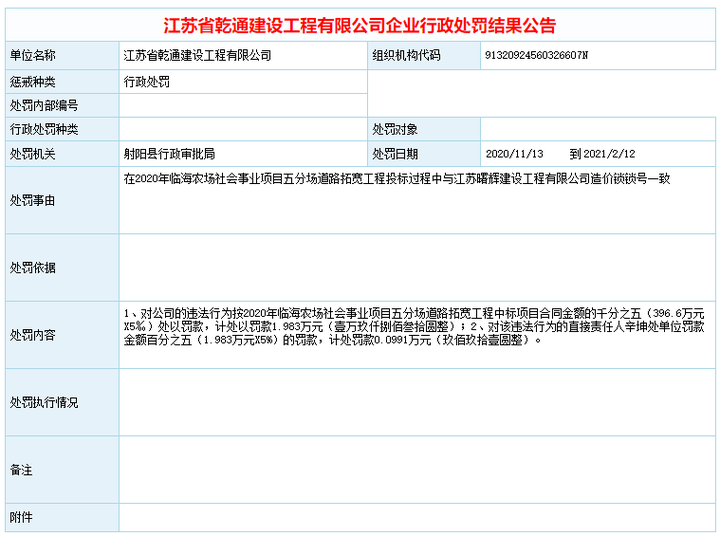The width and height of the screenshot is (720, 536).
Task: Select the penalty content paragraph starting 1、对公司的违法行为
Action: (414, 327)
